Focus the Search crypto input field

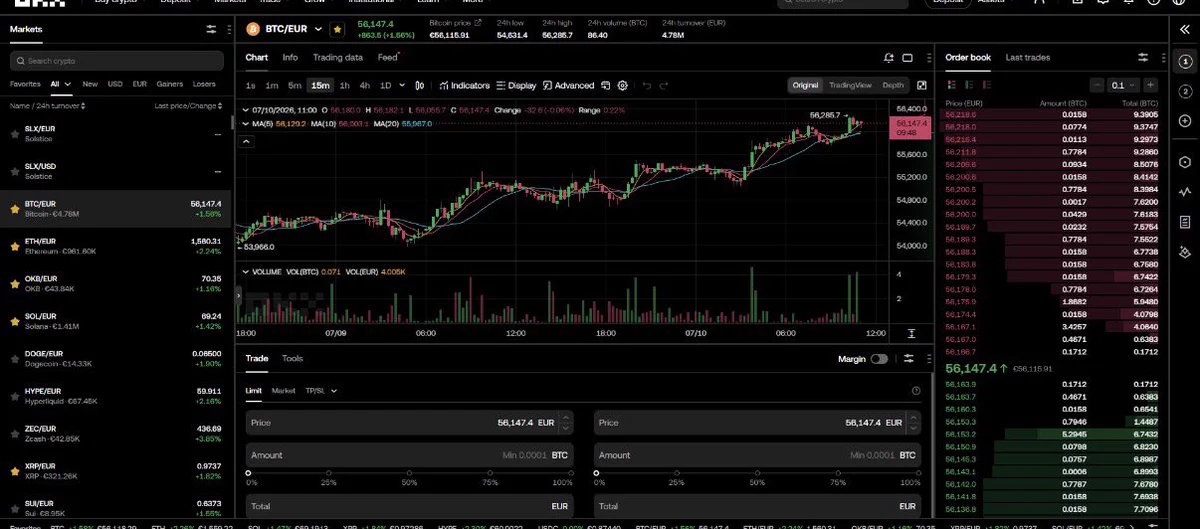(x=116, y=61)
